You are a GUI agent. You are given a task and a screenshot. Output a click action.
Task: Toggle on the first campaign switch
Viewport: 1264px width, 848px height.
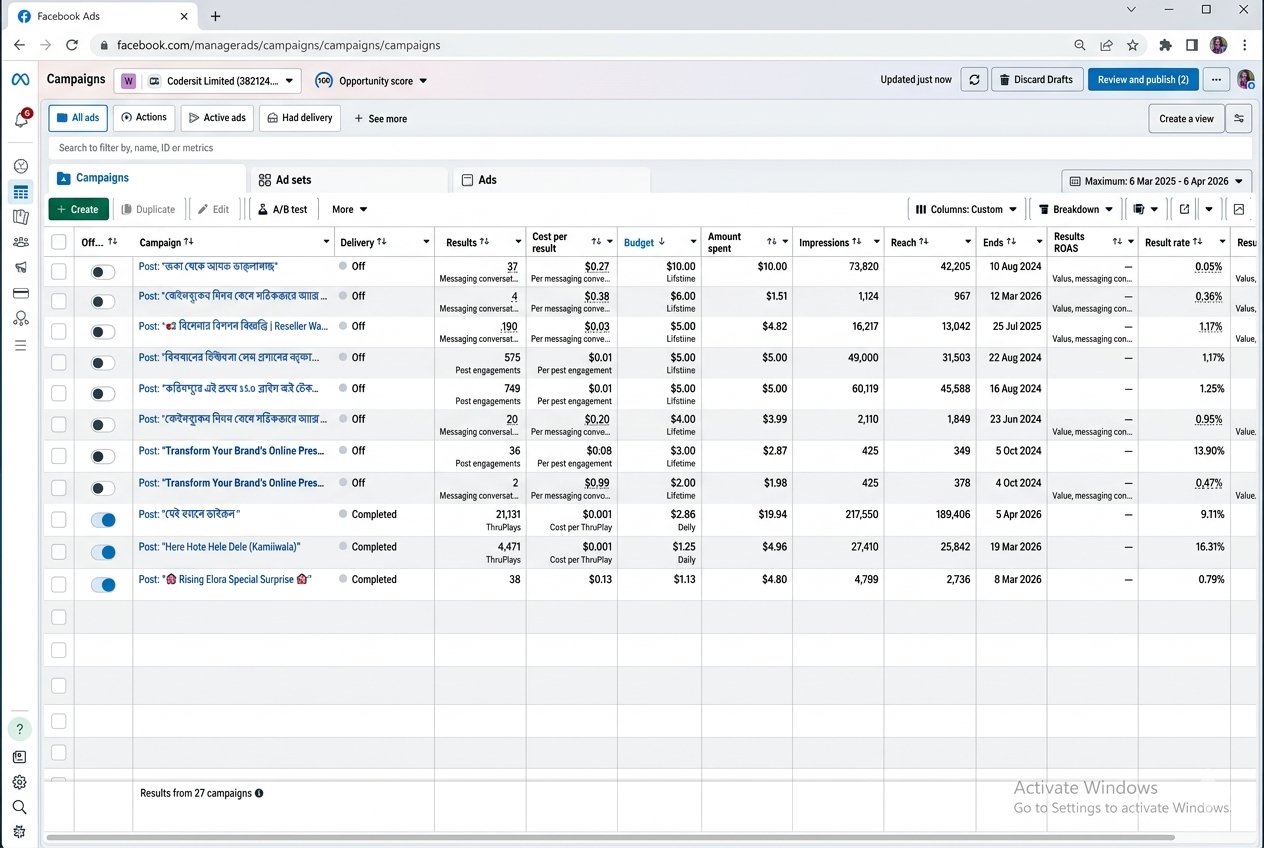(x=103, y=271)
